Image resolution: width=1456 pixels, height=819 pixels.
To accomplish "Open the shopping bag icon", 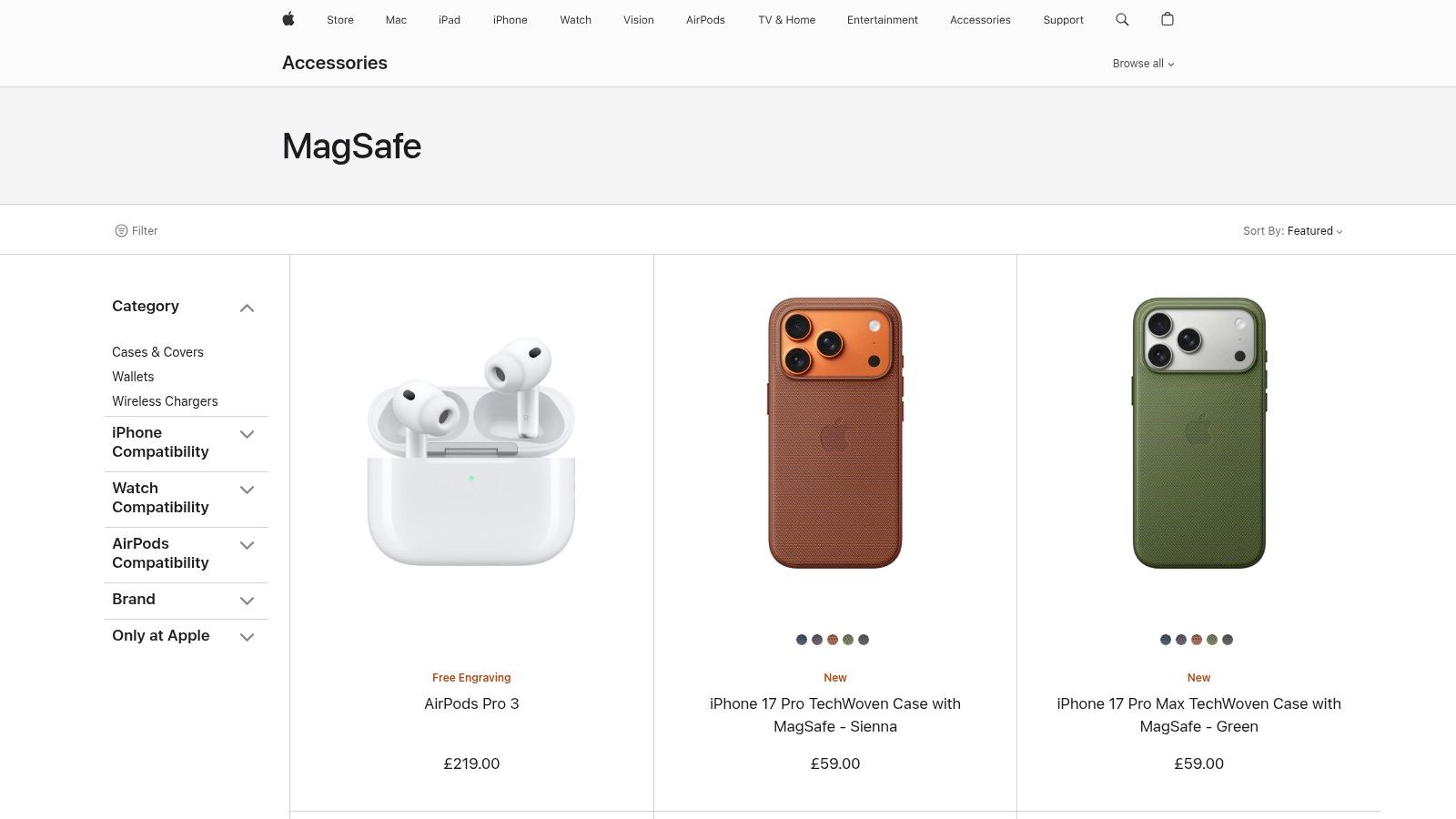I will point(1168,19).
